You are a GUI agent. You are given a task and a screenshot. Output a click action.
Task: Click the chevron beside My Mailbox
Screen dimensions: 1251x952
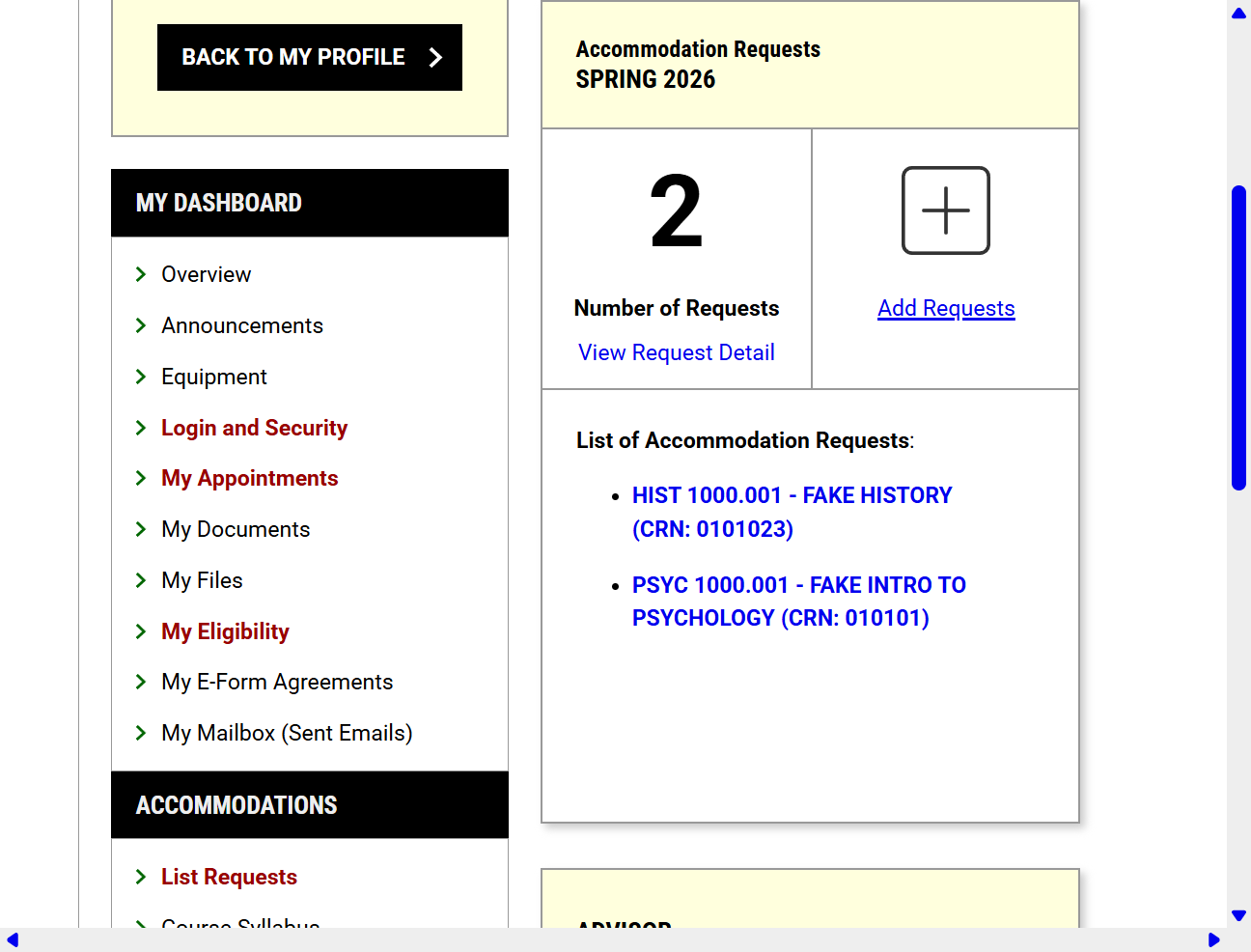141,733
